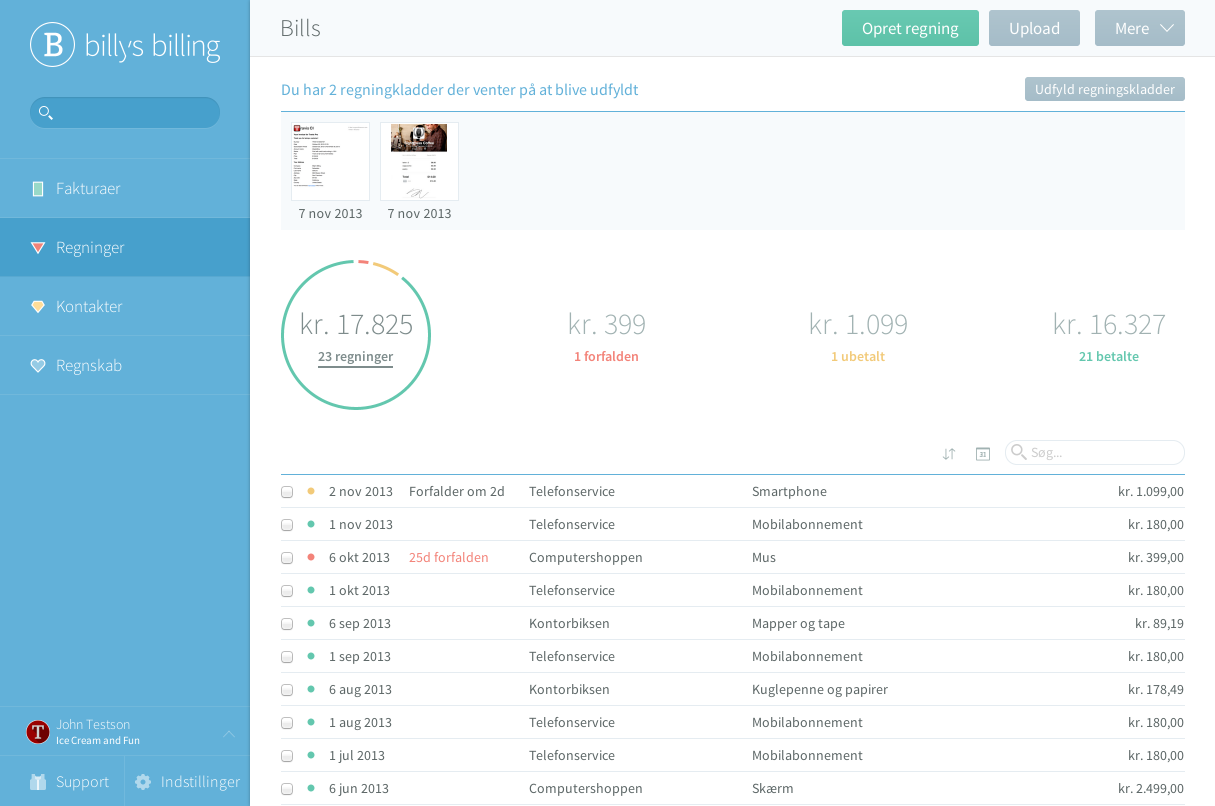Open the Support section
The height and width of the screenshot is (806, 1215).
[x=62, y=782]
